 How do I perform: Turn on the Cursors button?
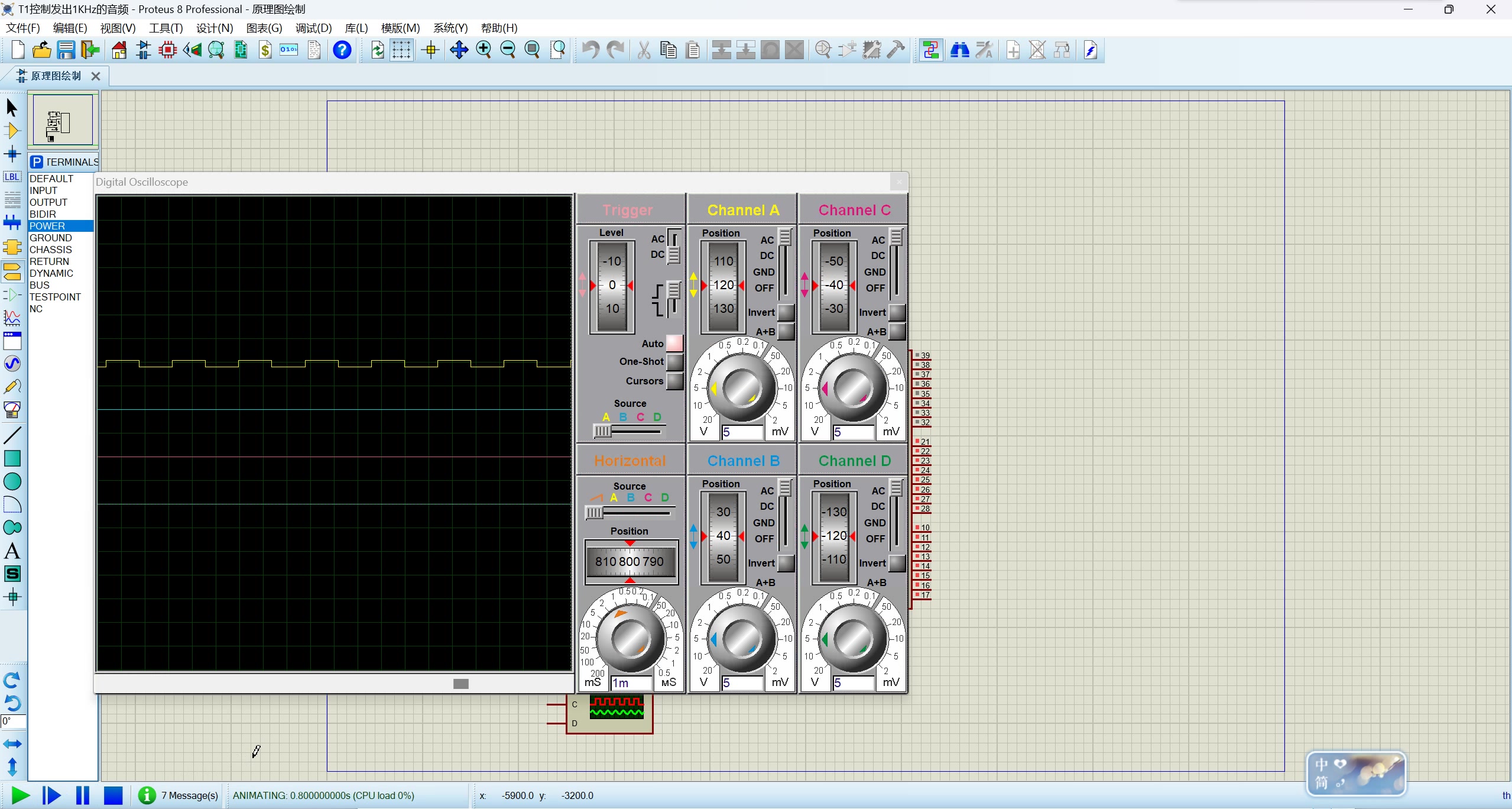click(x=674, y=381)
